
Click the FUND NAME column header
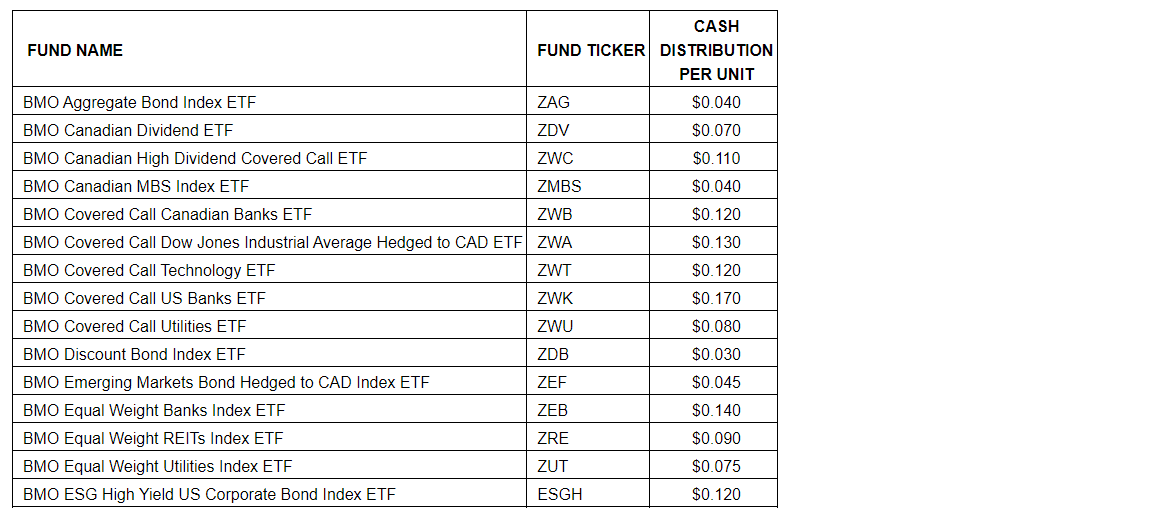(75, 50)
